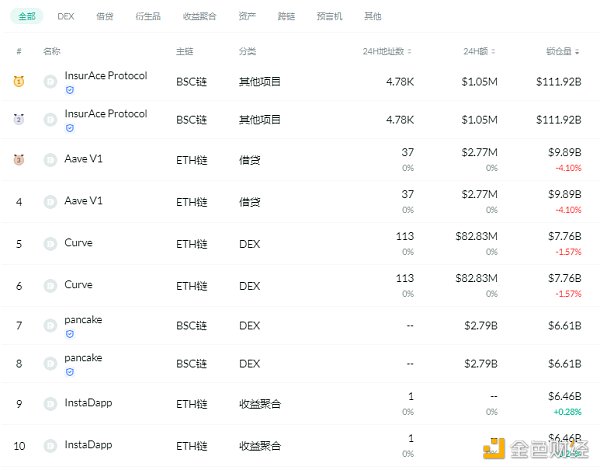Click the InstaDapp logo in rank 9 row
The image size is (600, 470).
50,403
